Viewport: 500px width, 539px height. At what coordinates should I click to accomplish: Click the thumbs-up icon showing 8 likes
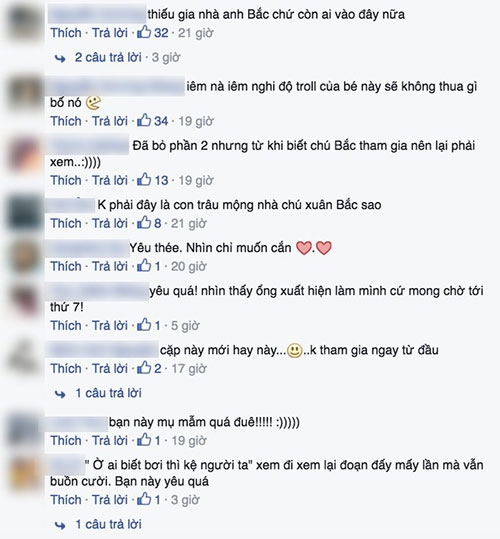point(144,222)
